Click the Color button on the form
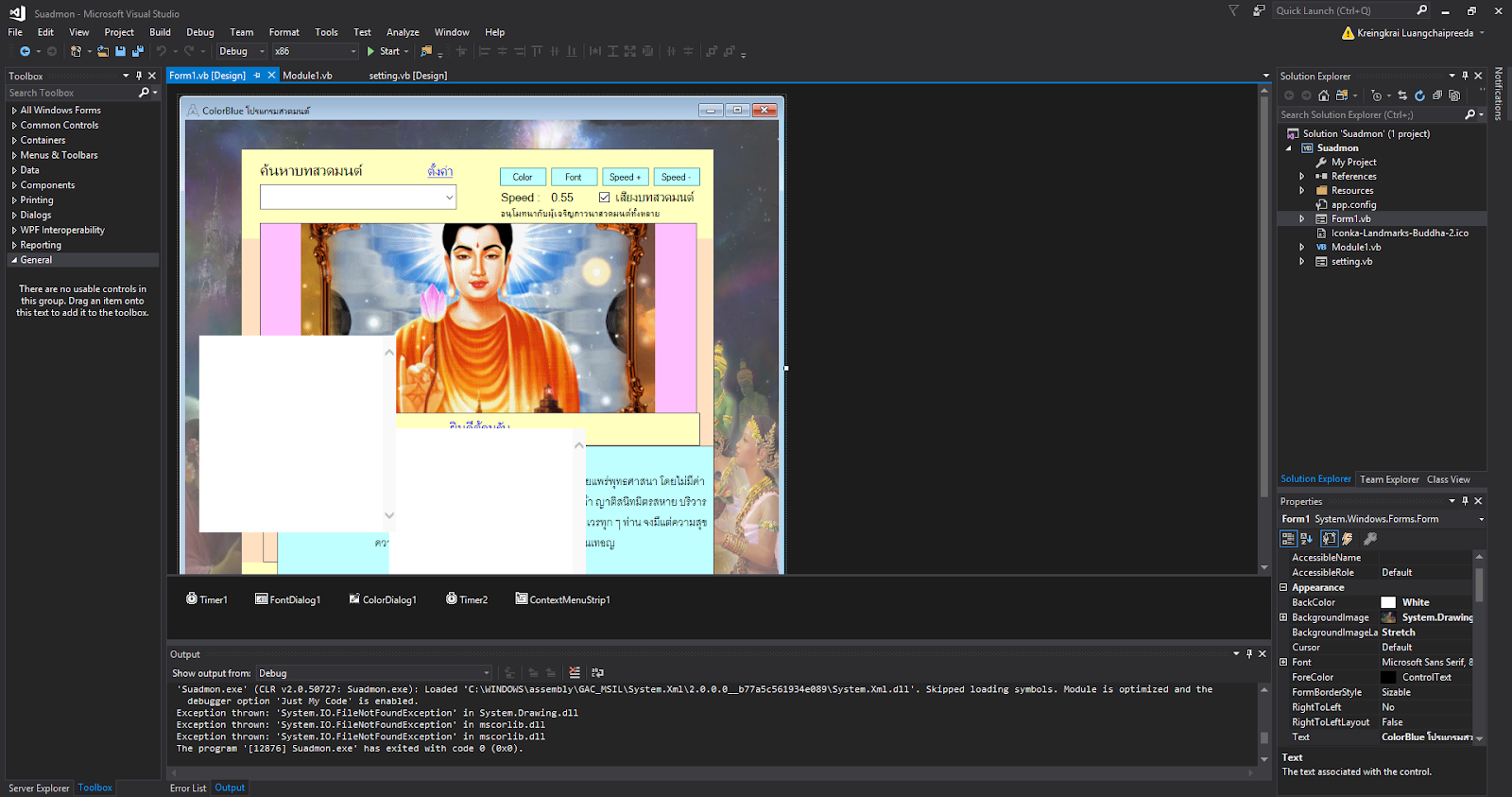The height and width of the screenshot is (797, 1512). (523, 177)
